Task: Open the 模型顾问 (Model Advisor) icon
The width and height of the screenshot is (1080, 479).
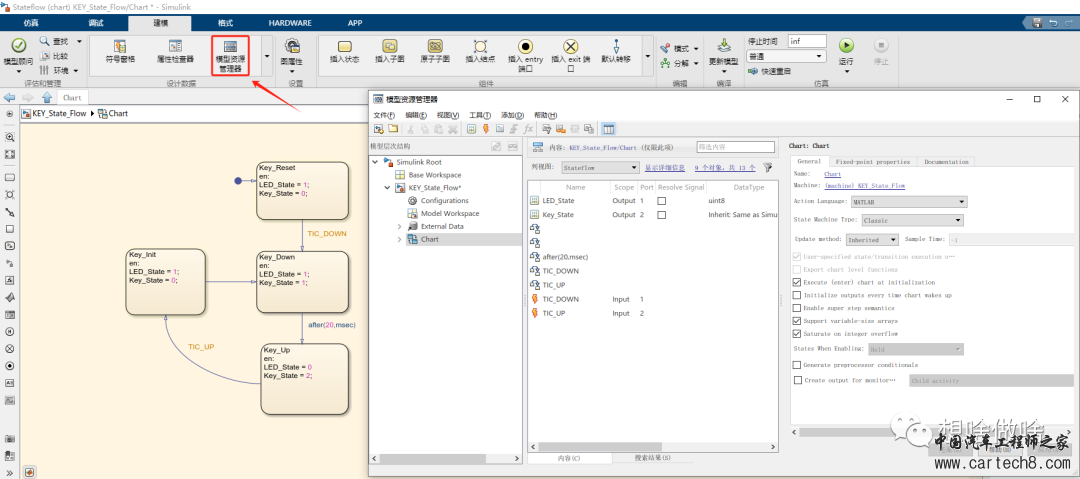Action: click(19, 46)
